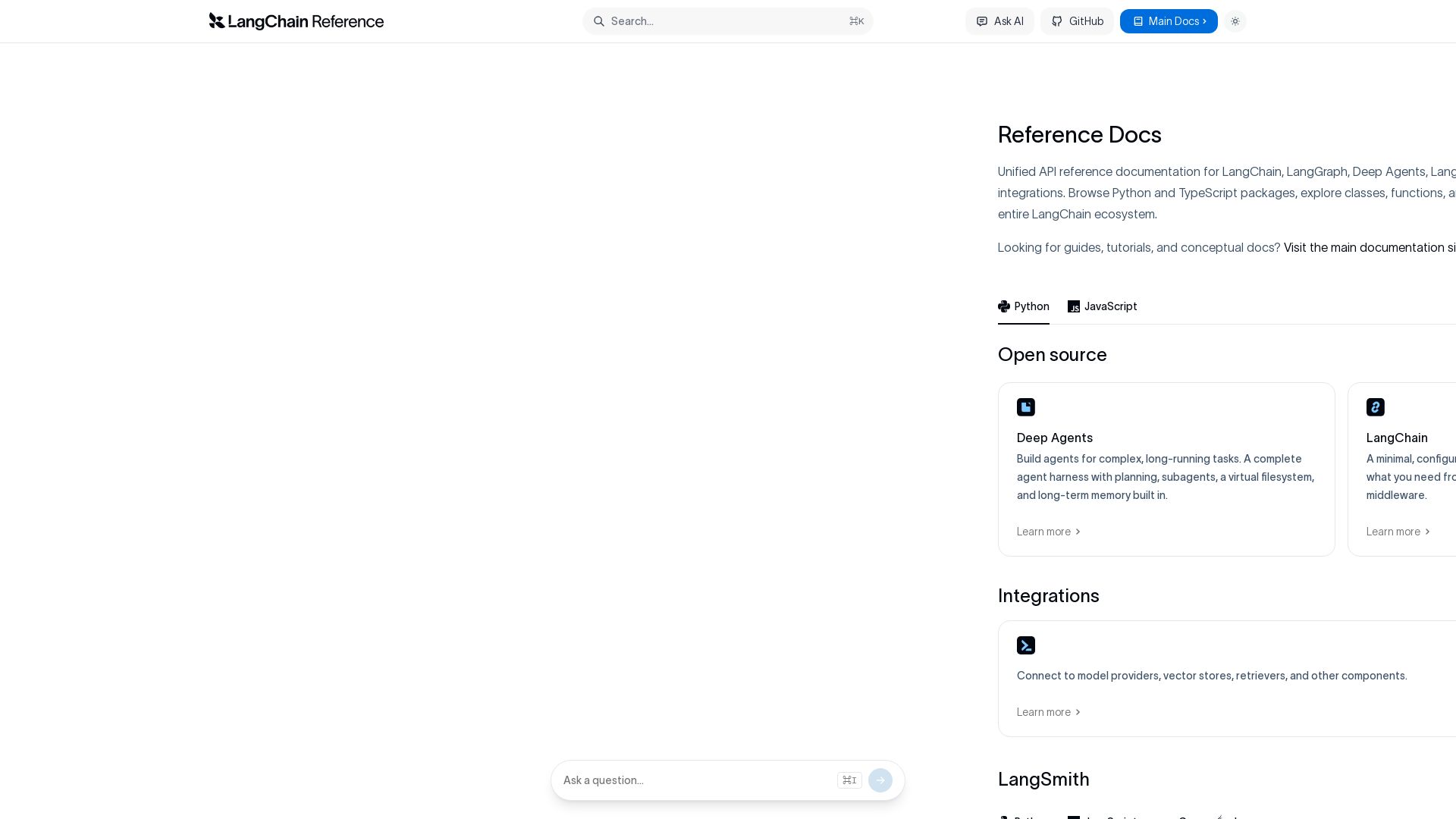Switch to the JavaScript tab
Viewport: 1456px width, 819px height.
1103,306
